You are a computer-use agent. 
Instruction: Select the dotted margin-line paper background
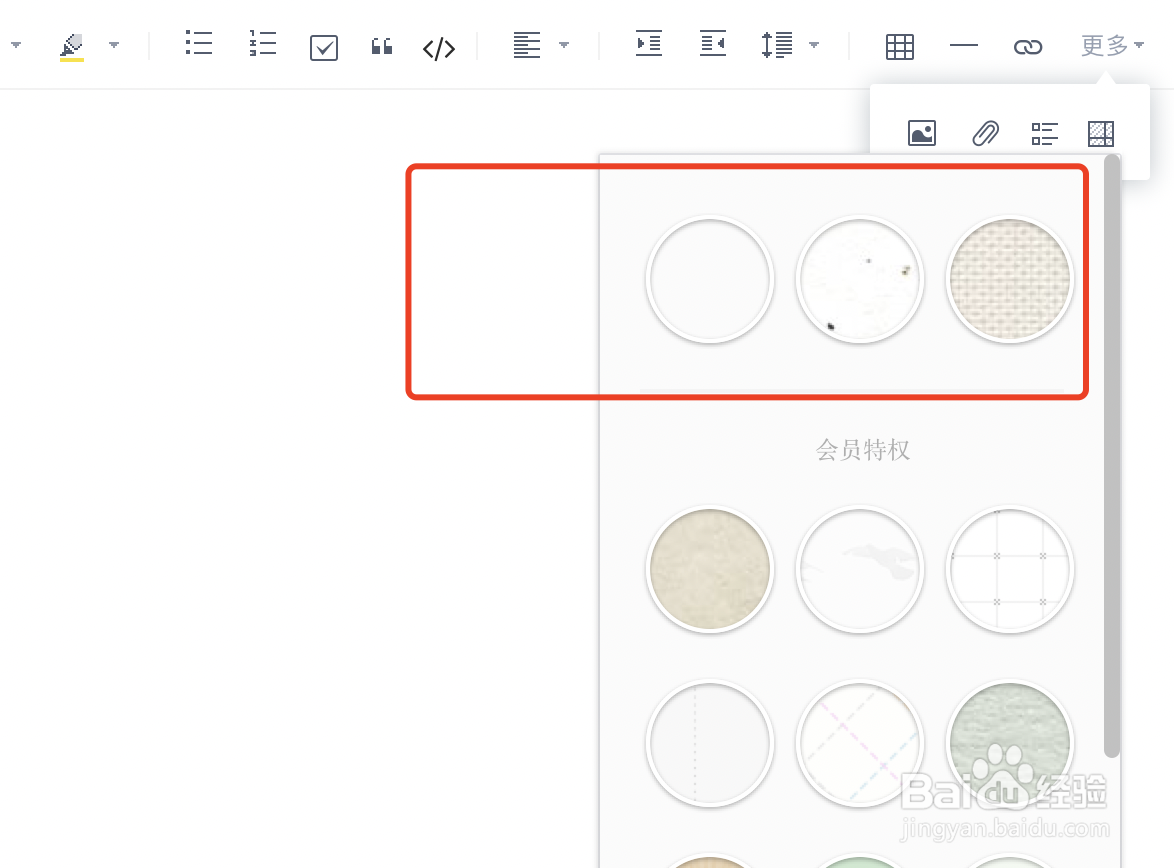click(x=710, y=744)
